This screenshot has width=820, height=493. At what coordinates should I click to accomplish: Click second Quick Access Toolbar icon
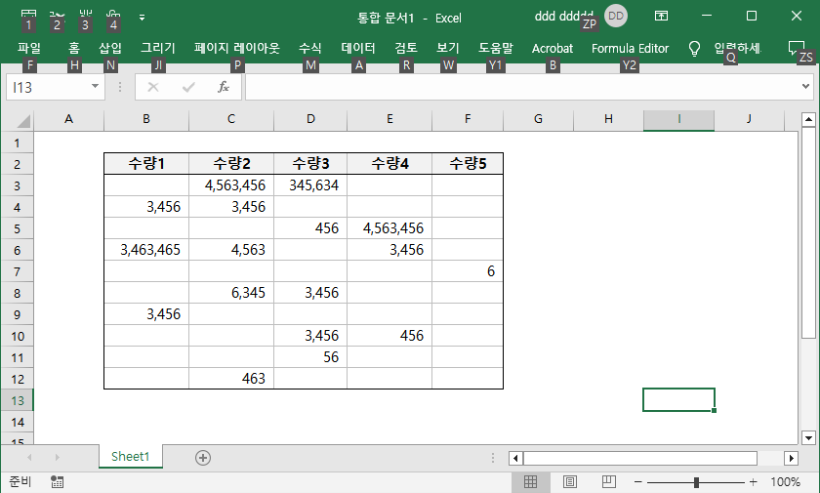pyautogui.click(x=56, y=16)
